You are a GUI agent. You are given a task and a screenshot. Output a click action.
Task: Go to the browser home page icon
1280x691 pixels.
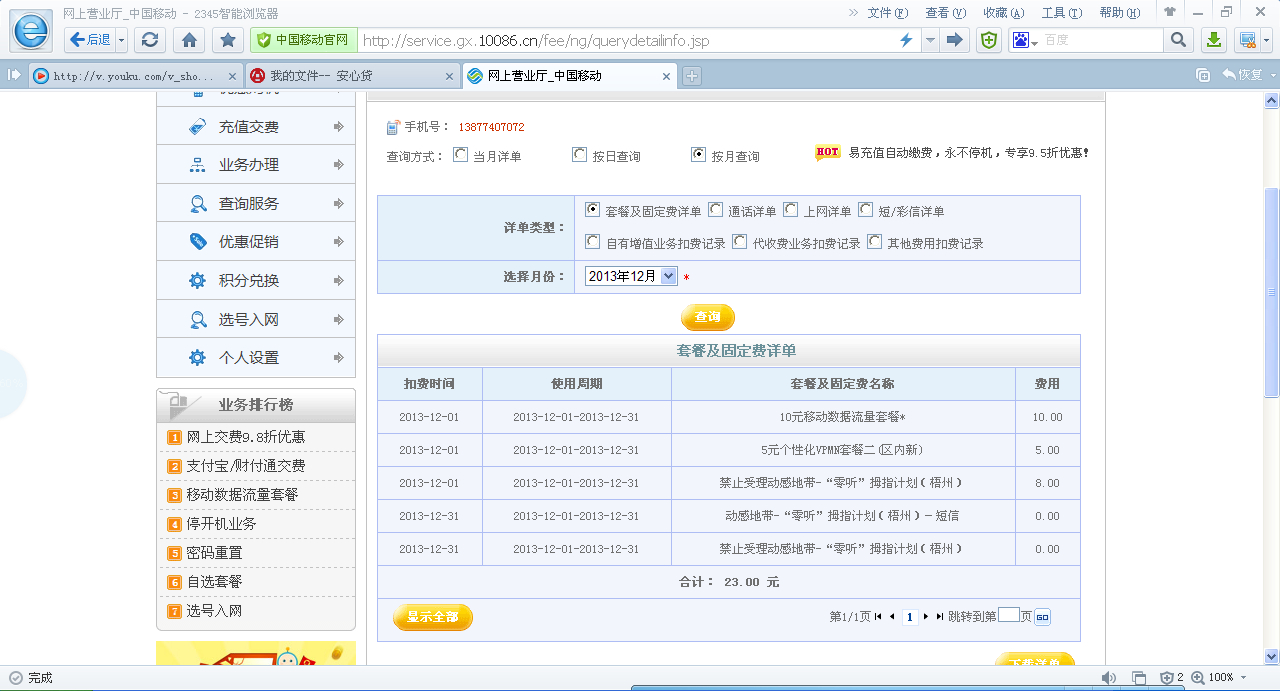coord(189,40)
